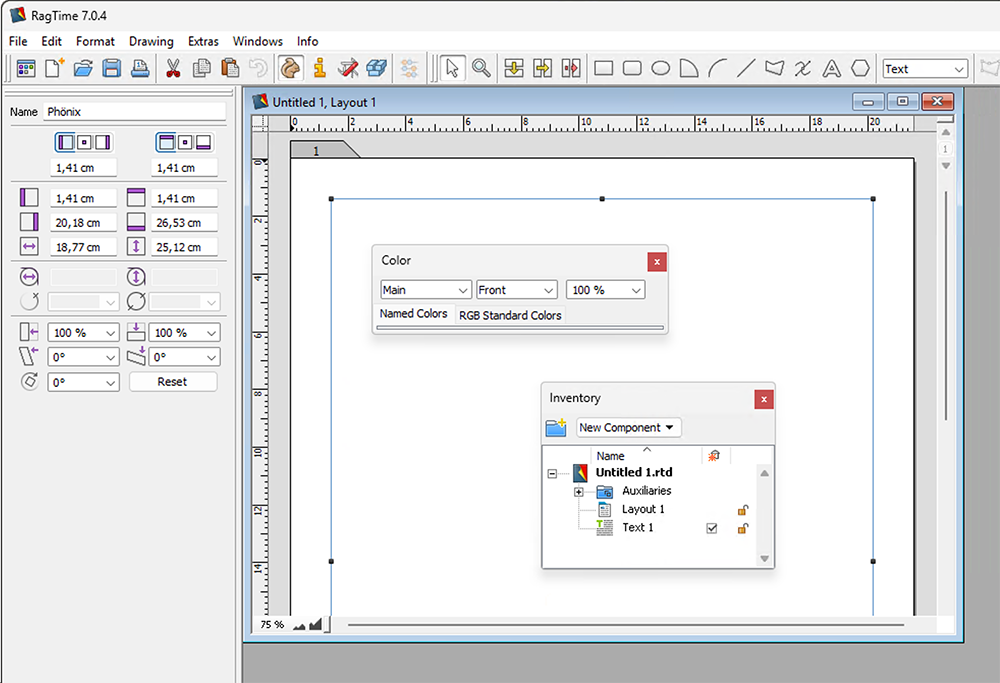Open the Drawing menu
1000x683 pixels.
coord(151,41)
